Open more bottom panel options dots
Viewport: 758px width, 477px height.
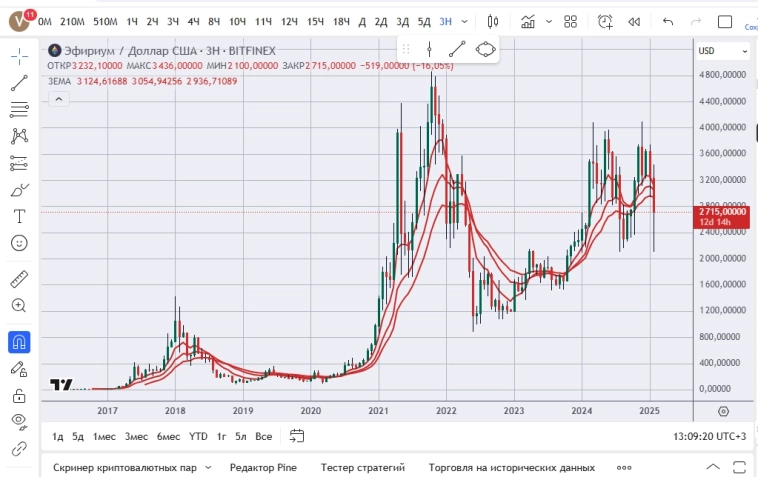click(x=624, y=467)
